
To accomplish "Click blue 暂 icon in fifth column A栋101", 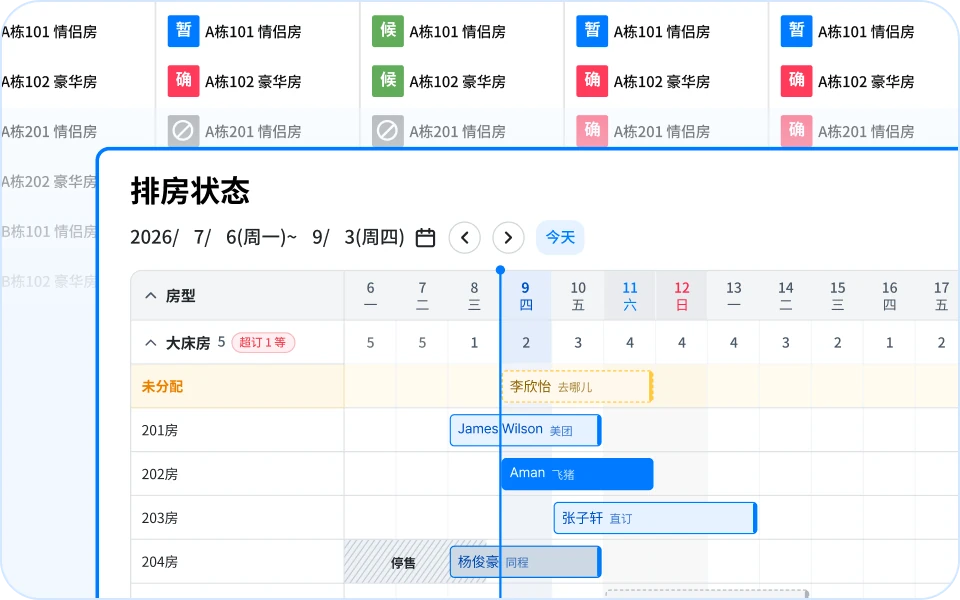I will (x=797, y=31).
